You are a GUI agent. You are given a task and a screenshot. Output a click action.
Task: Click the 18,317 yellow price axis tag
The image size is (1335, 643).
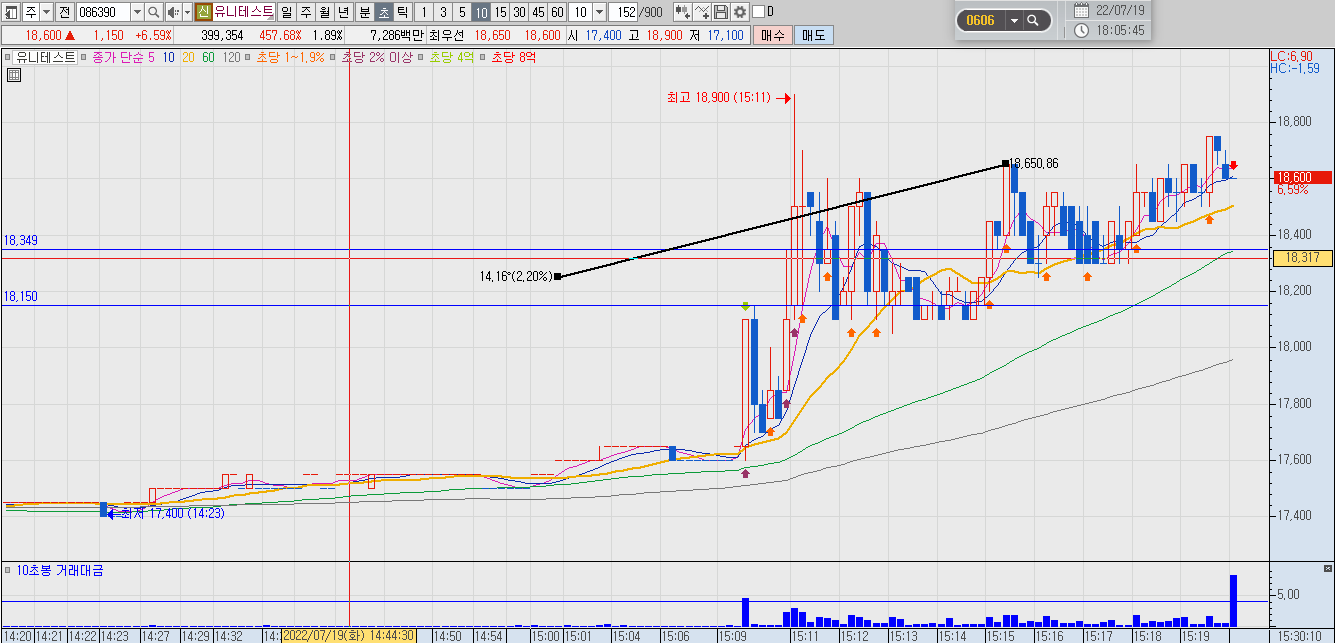(x=1300, y=258)
